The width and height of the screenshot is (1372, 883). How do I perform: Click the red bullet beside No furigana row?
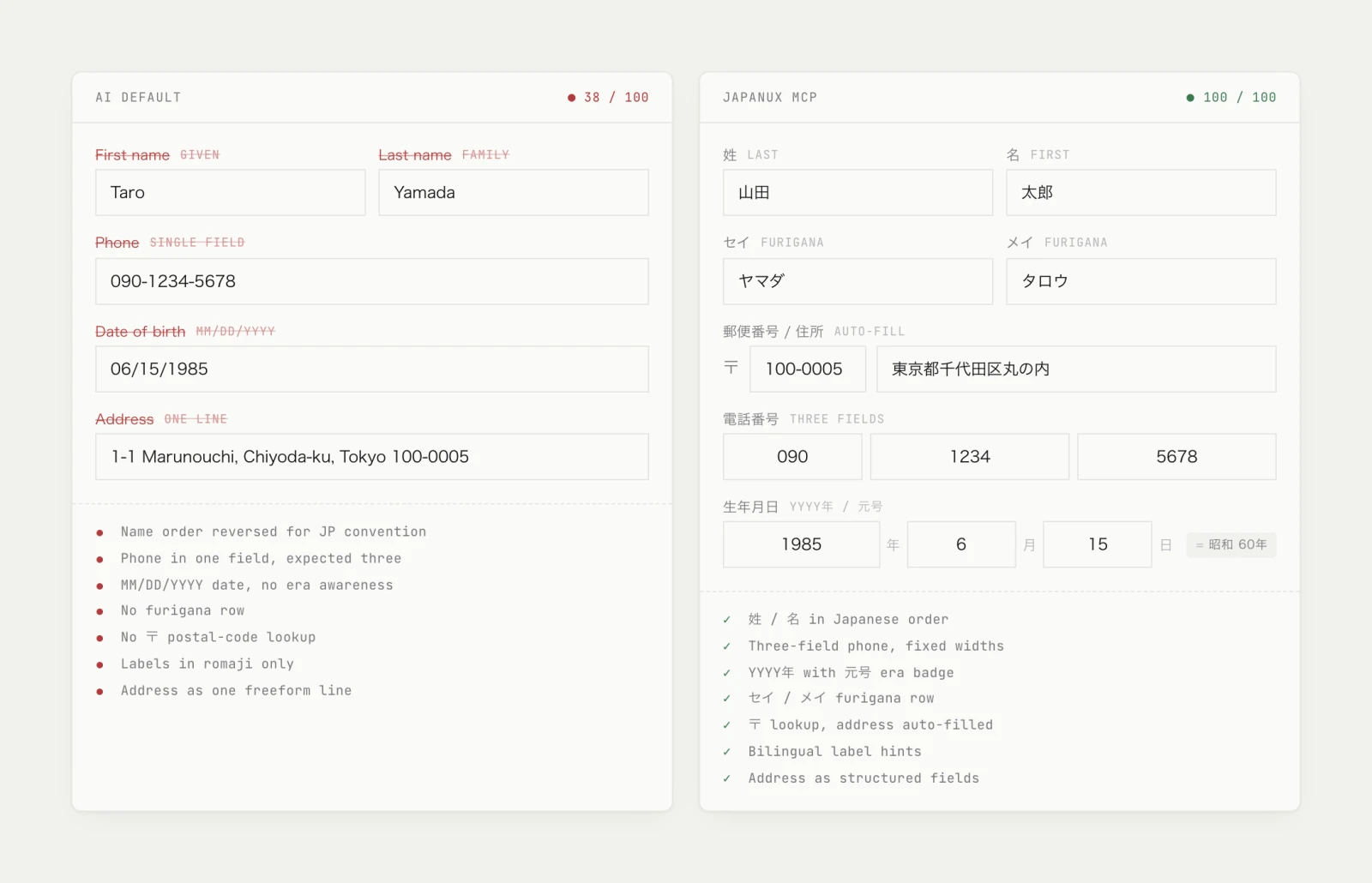[100, 611]
